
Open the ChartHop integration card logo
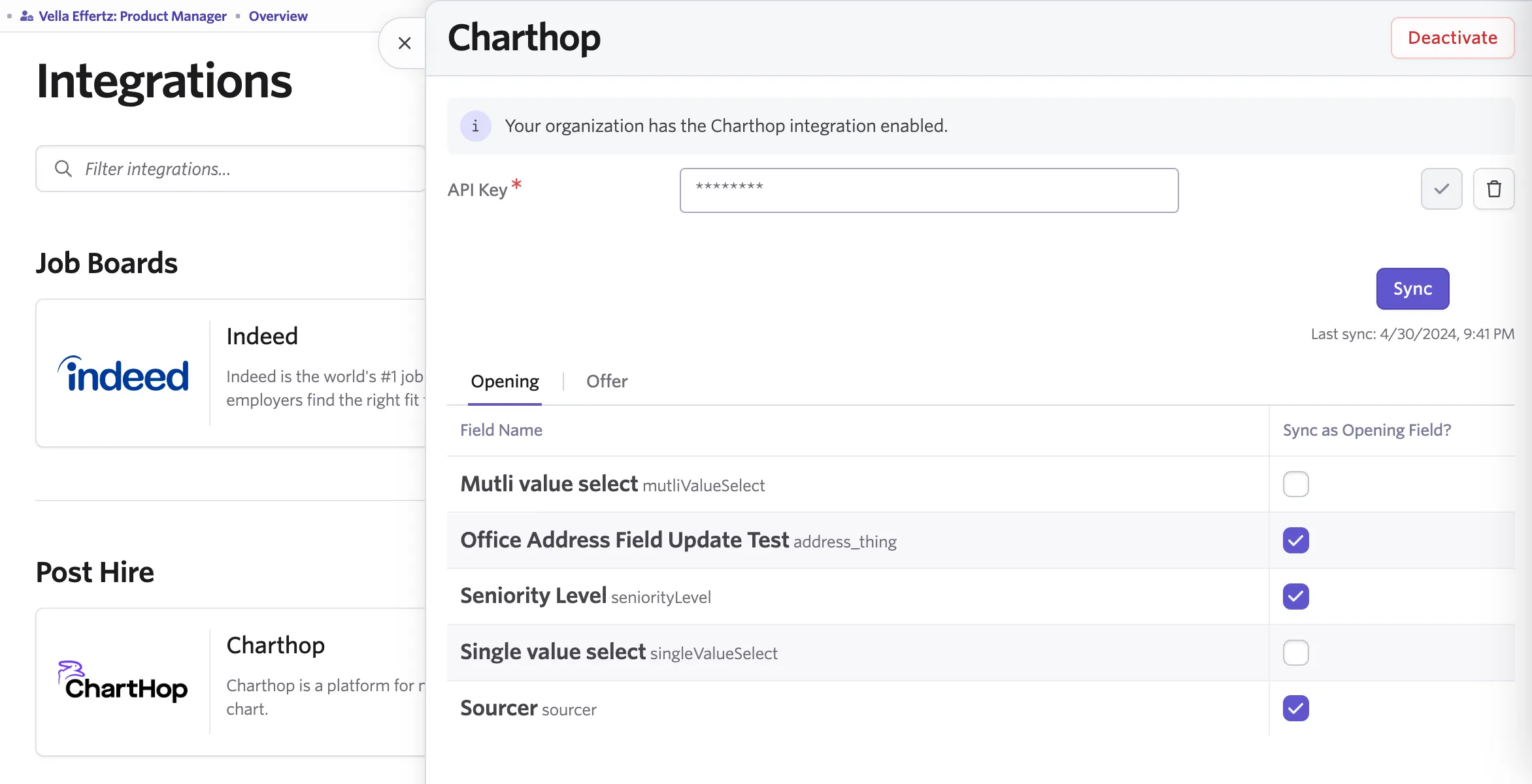(123, 682)
